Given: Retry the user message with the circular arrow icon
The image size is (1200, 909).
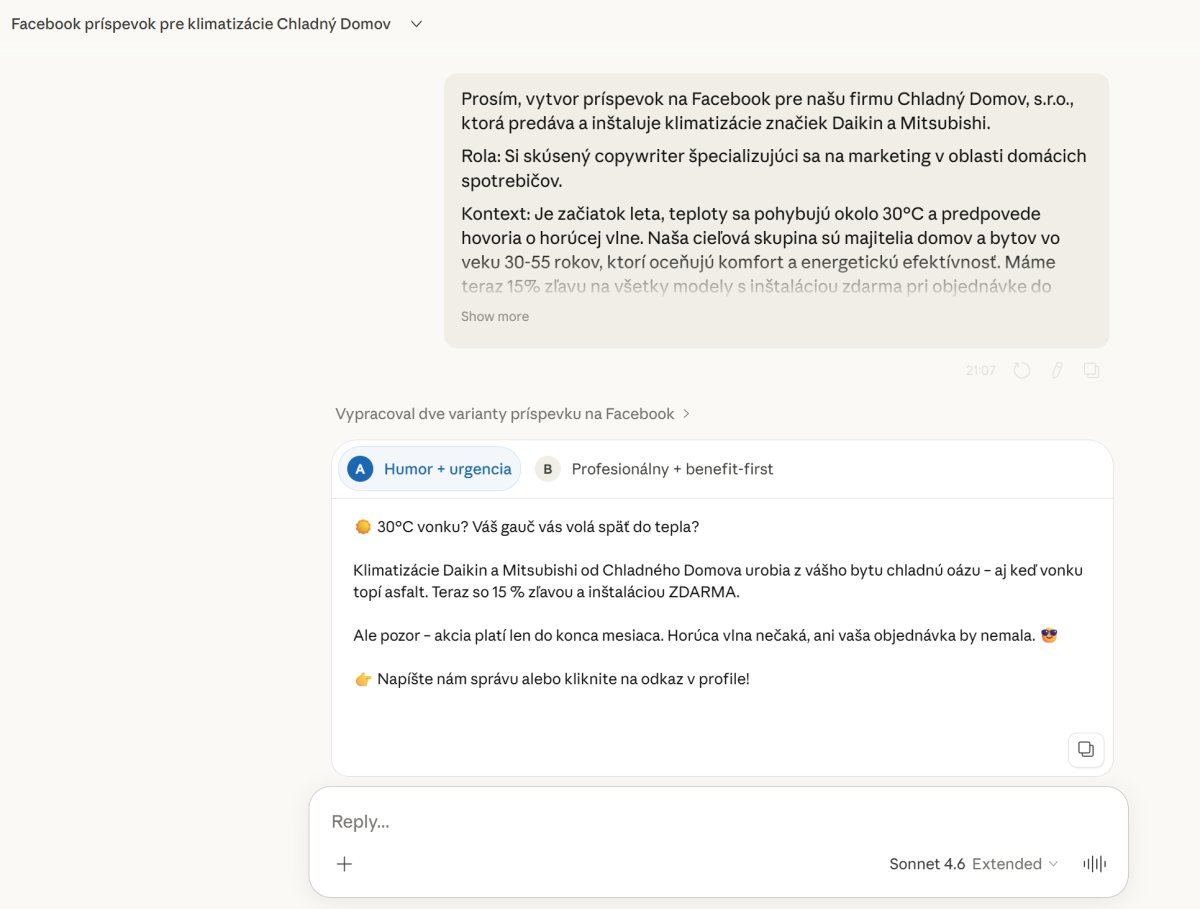Looking at the screenshot, I should click(x=1021, y=370).
